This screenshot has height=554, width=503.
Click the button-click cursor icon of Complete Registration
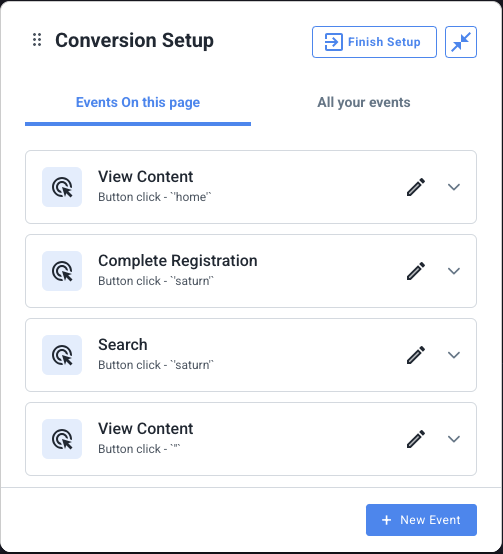coord(62,271)
